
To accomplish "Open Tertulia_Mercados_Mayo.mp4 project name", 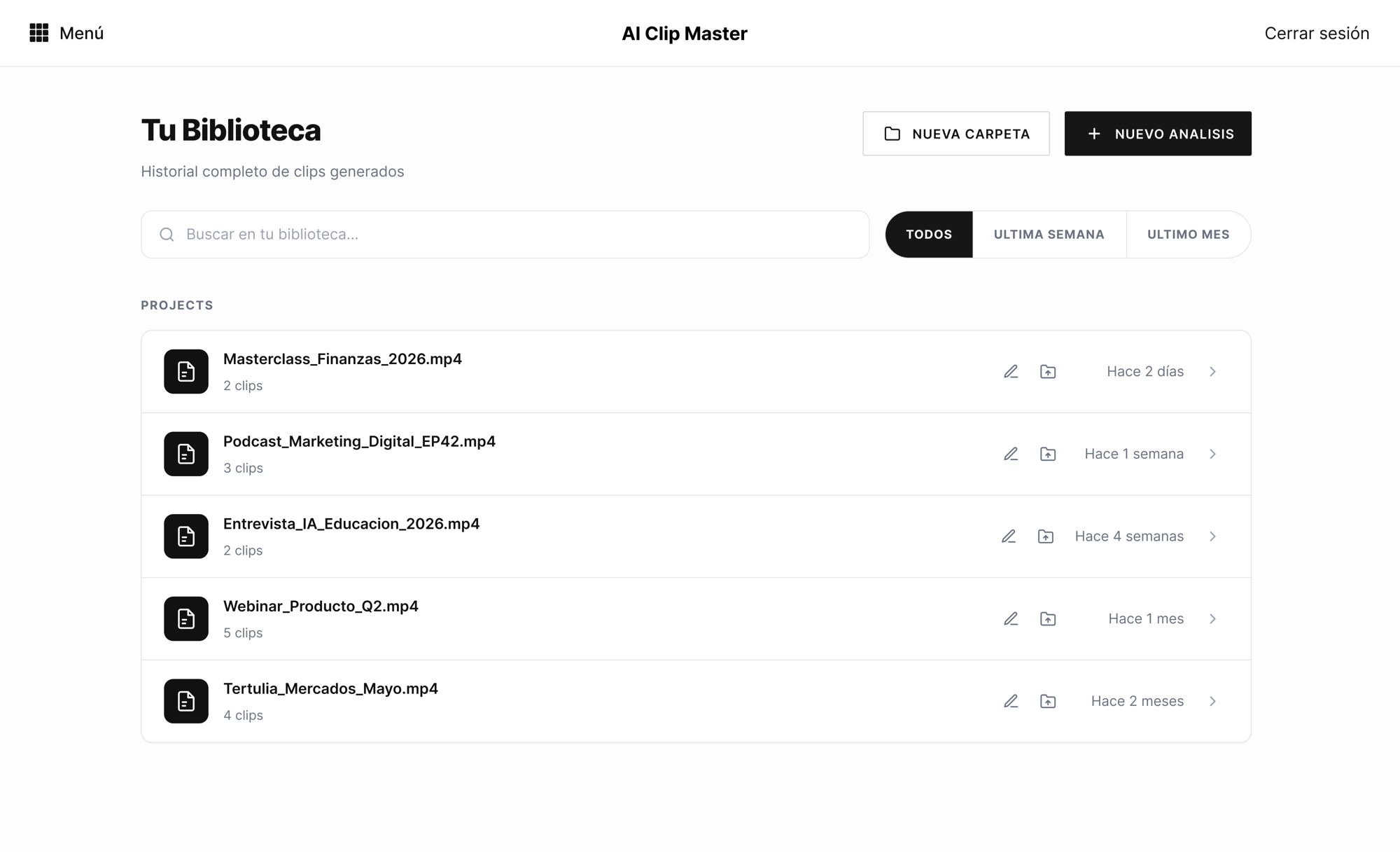I will (x=330, y=689).
